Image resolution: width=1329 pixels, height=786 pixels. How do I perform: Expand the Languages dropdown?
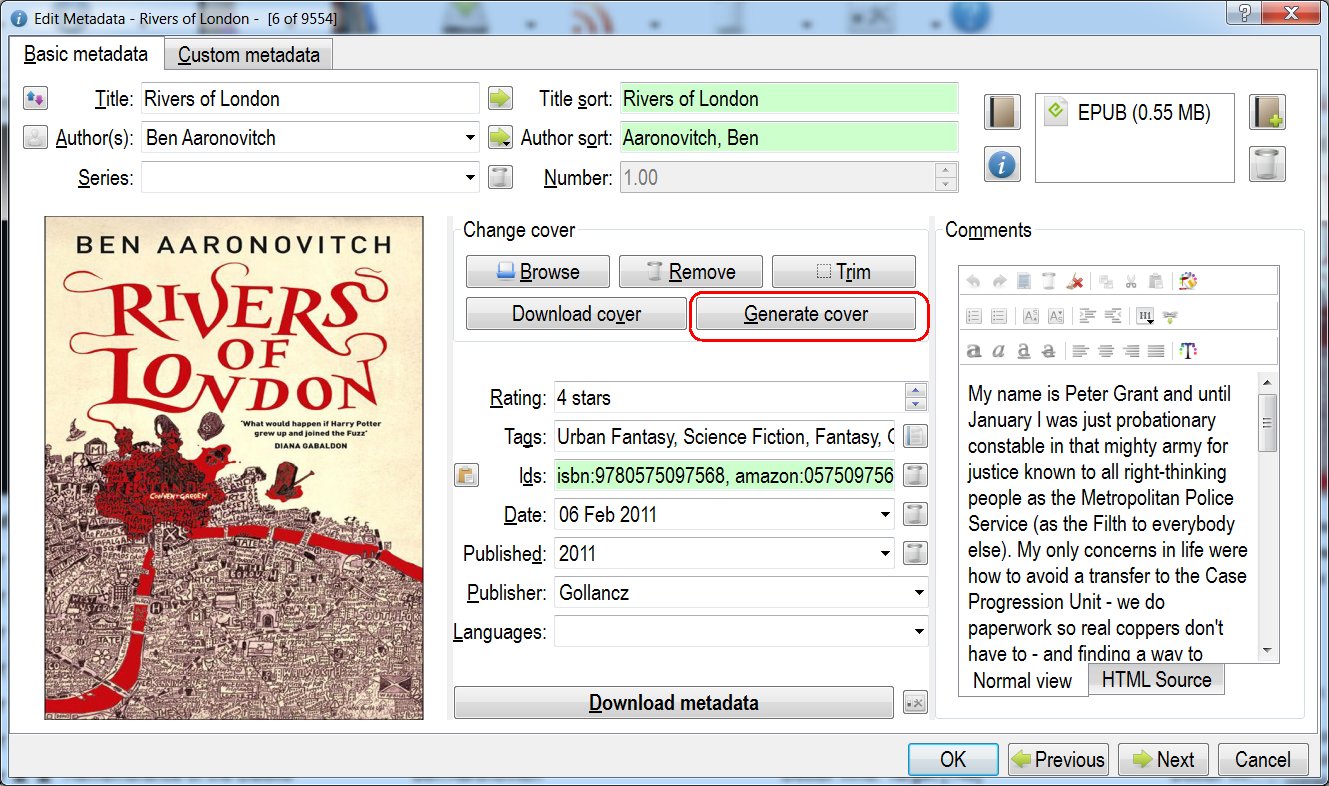click(919, 632)
